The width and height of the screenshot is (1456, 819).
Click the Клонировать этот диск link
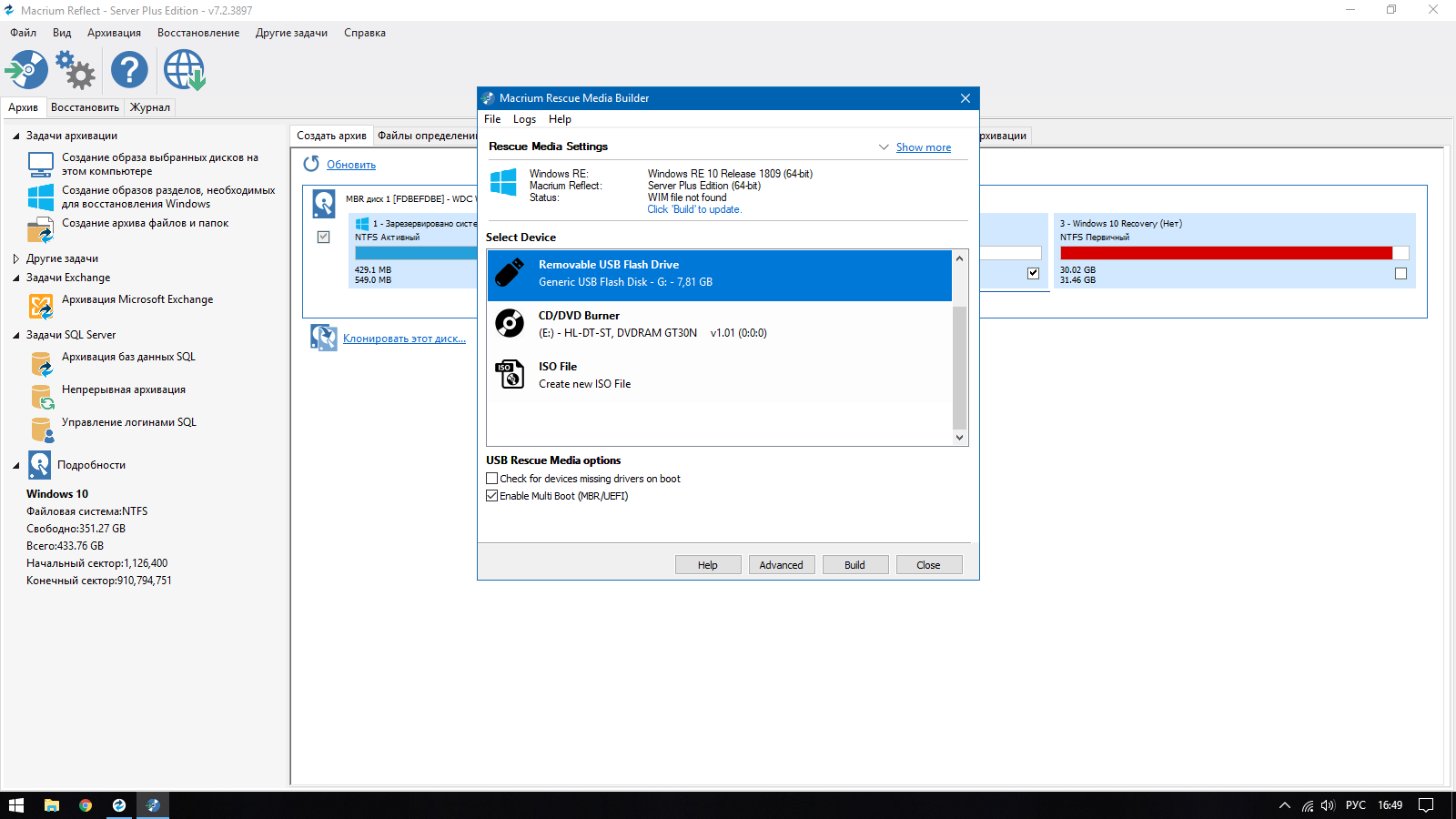pyautogui.click(x=404, y=339)
